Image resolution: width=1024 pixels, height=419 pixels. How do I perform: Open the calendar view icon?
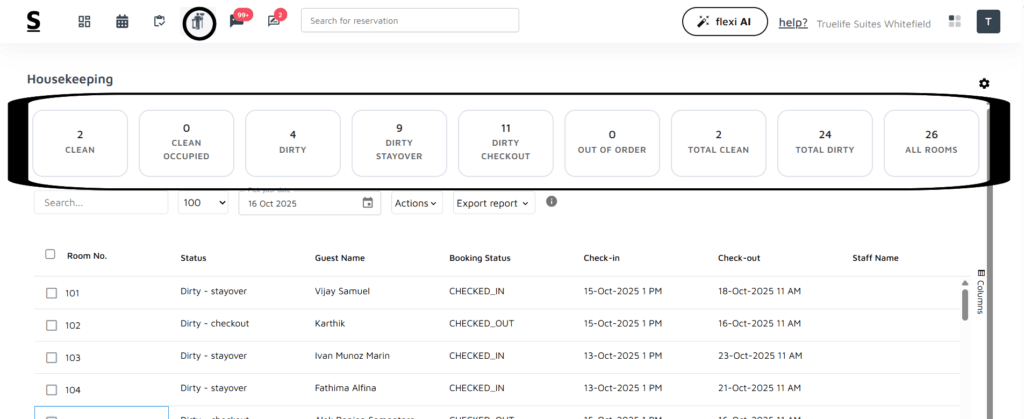point(122,21)
